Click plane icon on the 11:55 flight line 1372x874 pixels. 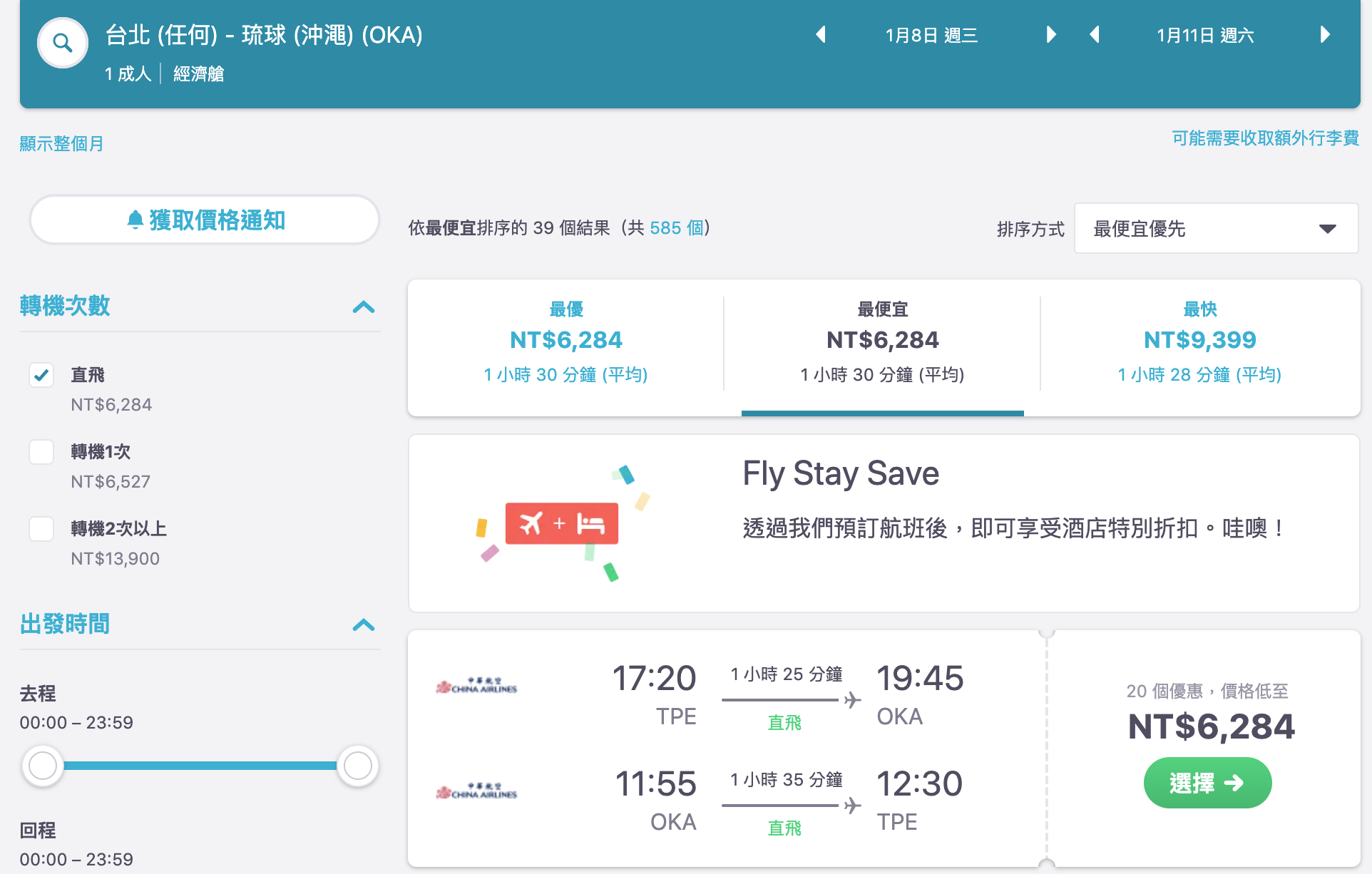852,806
